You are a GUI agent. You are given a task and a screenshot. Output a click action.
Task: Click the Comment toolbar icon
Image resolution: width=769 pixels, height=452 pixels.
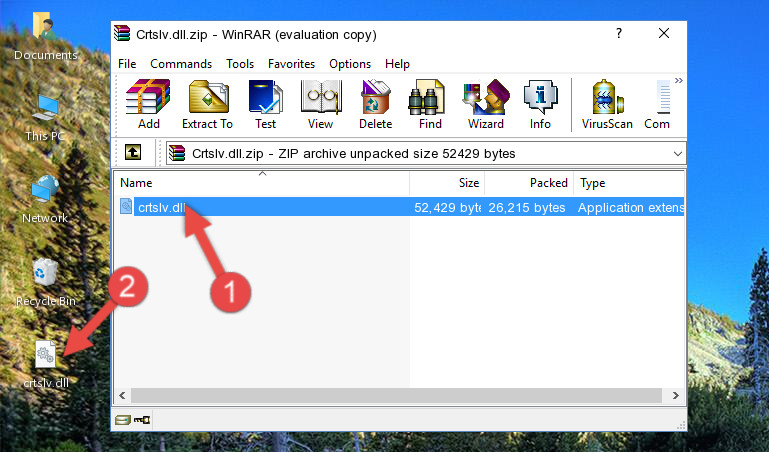point(658,104)
